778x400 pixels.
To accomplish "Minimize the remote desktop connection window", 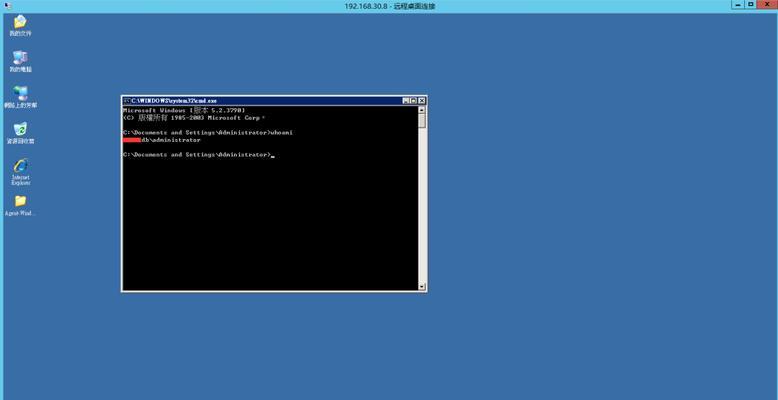I will tap(738, 4).
